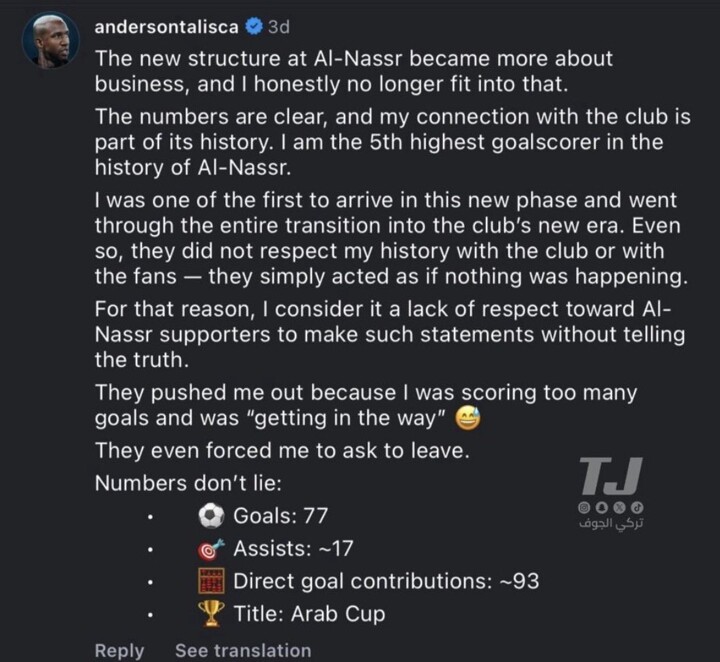Open the andersontalisca username link
The height and width of the screenshot is (662, 720).
[165, 28]
